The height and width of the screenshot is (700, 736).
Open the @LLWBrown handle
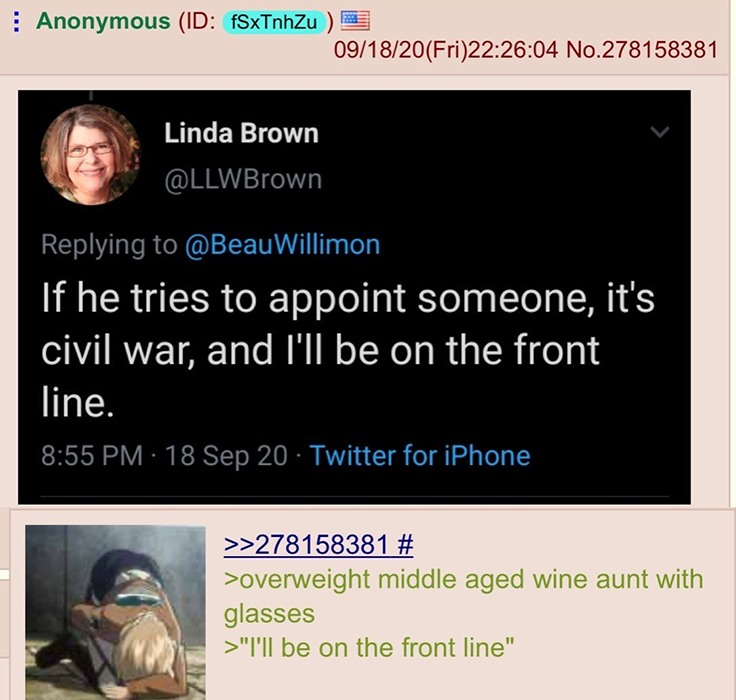[243, 179]
